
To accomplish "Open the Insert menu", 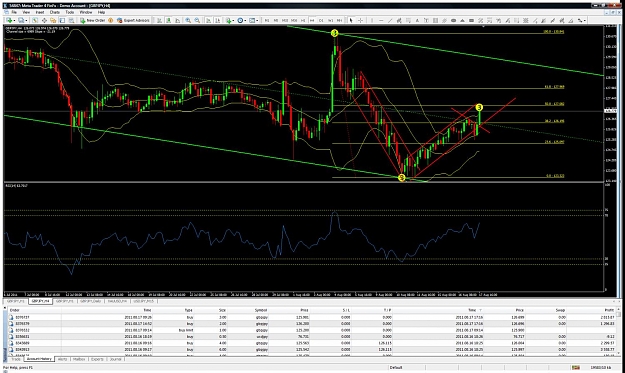I will 40,12.
